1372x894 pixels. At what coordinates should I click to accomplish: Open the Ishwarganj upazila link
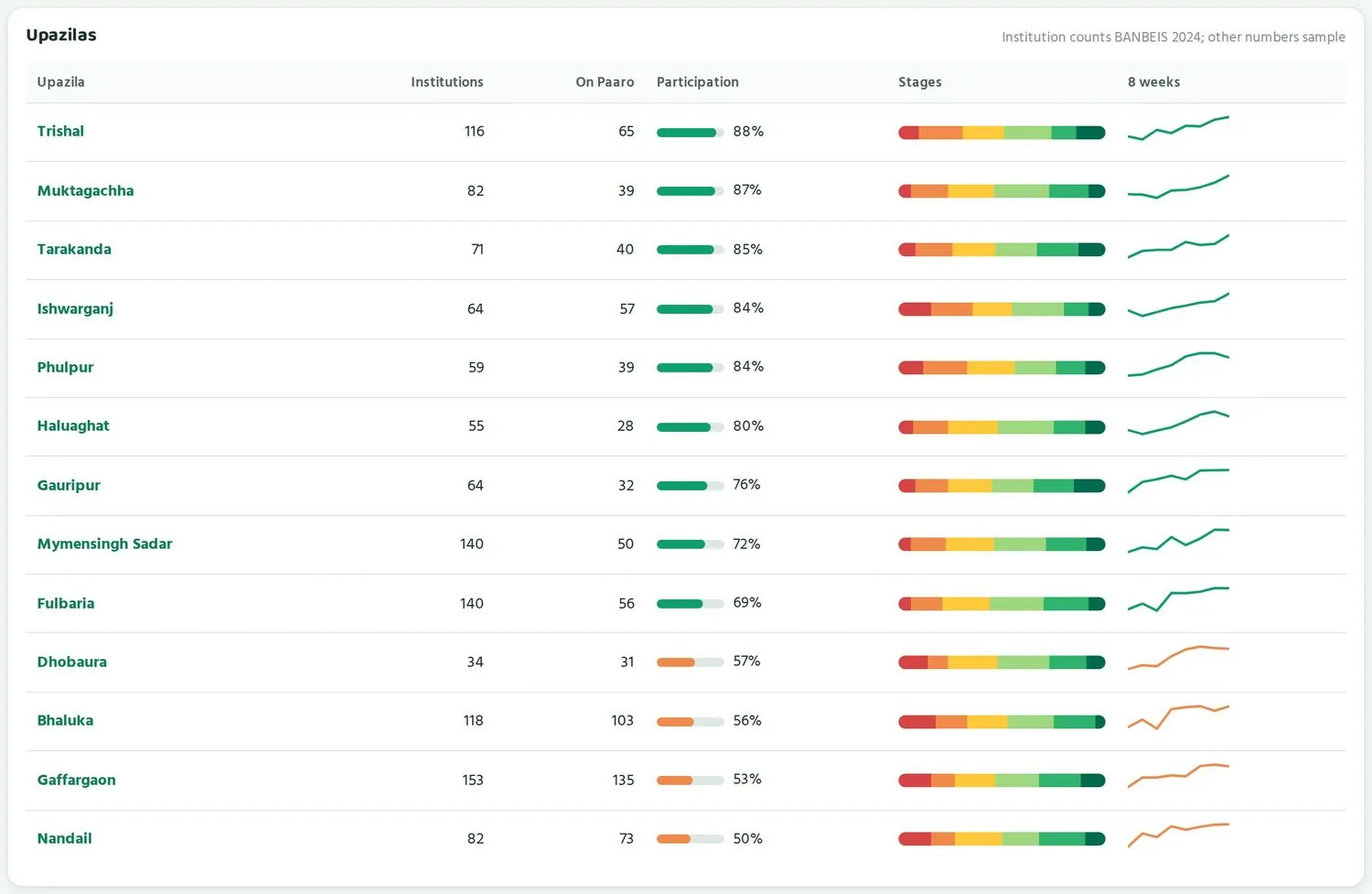[75, 308]
